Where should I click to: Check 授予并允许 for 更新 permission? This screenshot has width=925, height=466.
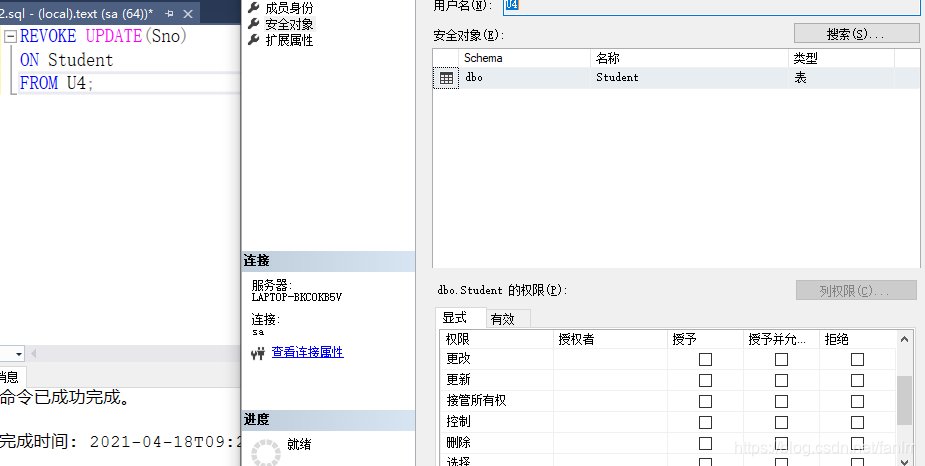click(781, 380)
